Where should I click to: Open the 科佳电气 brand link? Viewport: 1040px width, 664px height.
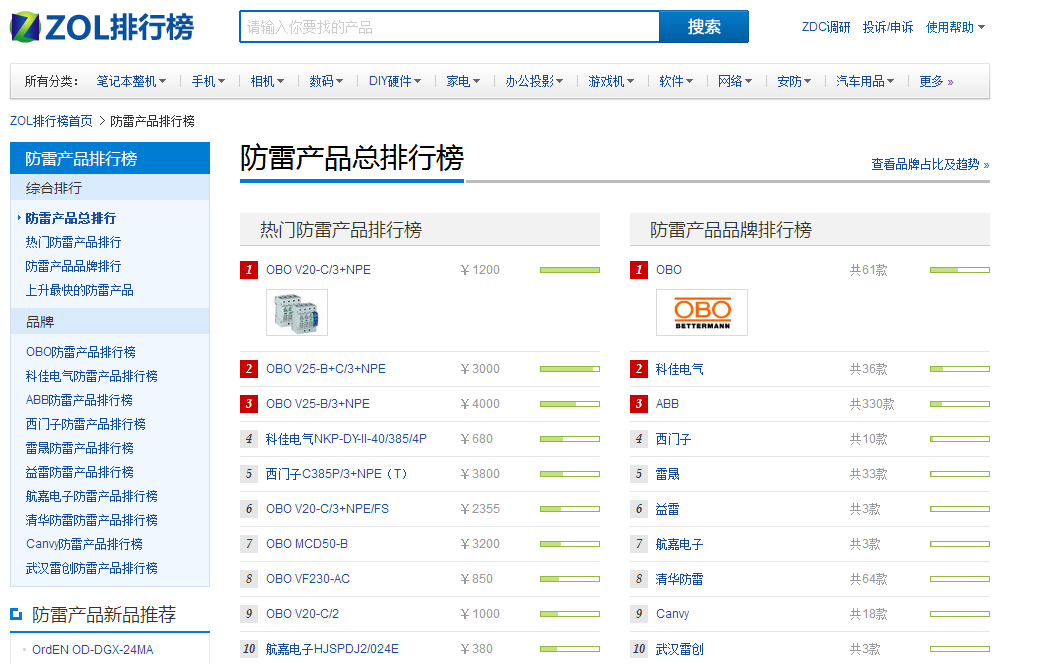tap(680, 369)
